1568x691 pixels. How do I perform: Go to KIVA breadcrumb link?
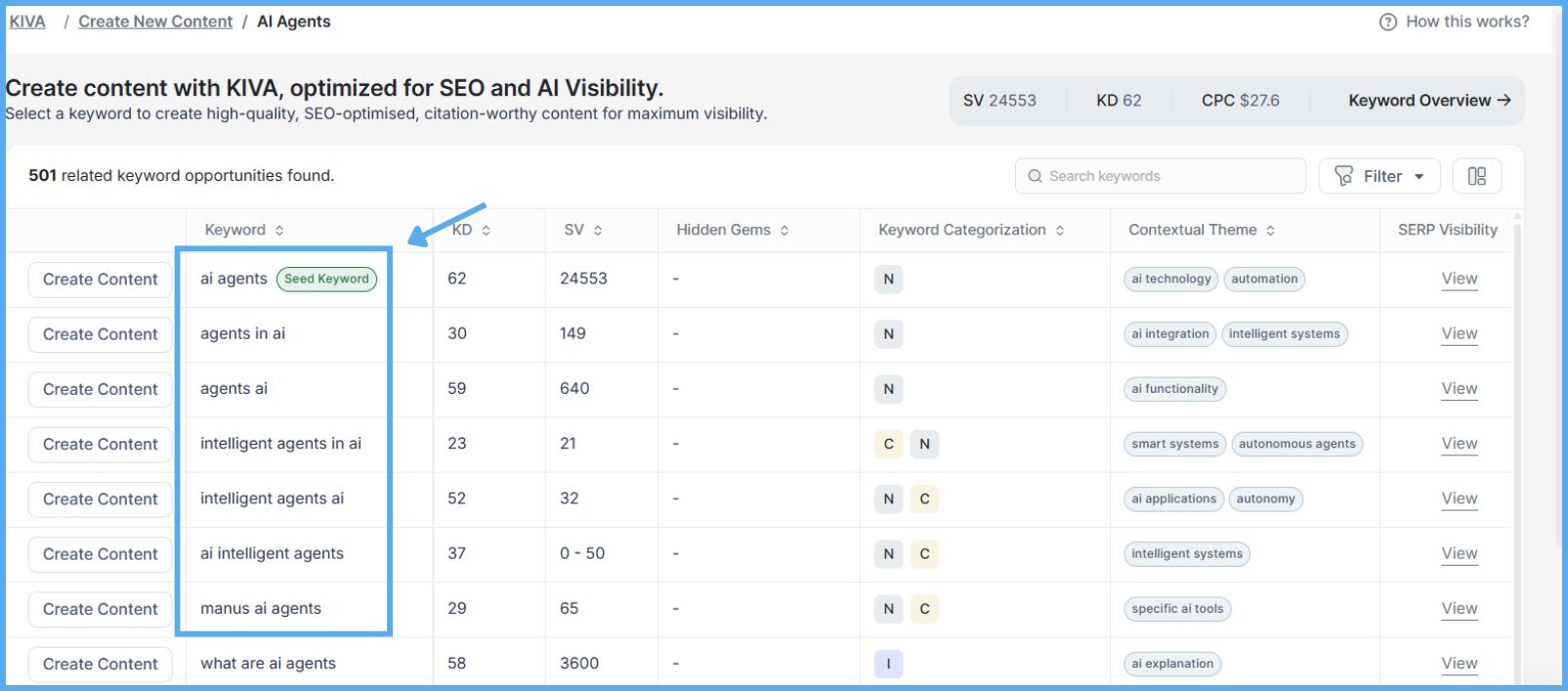27,22
